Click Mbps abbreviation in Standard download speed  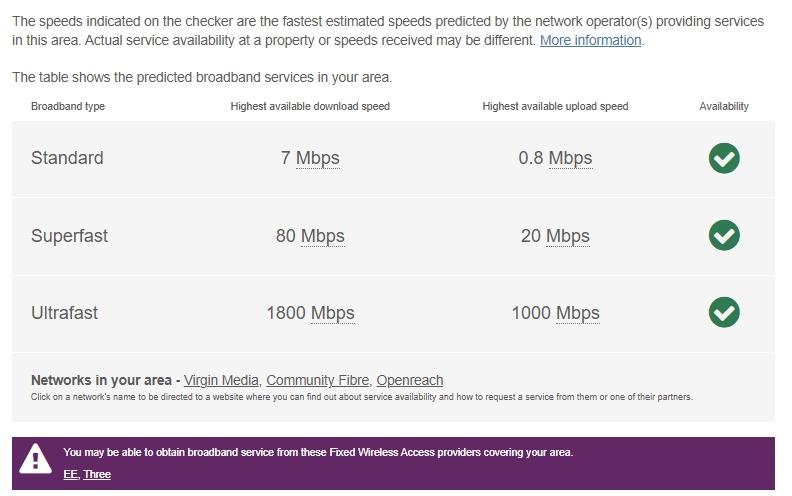pyautogui.click(x=318, y=158)
